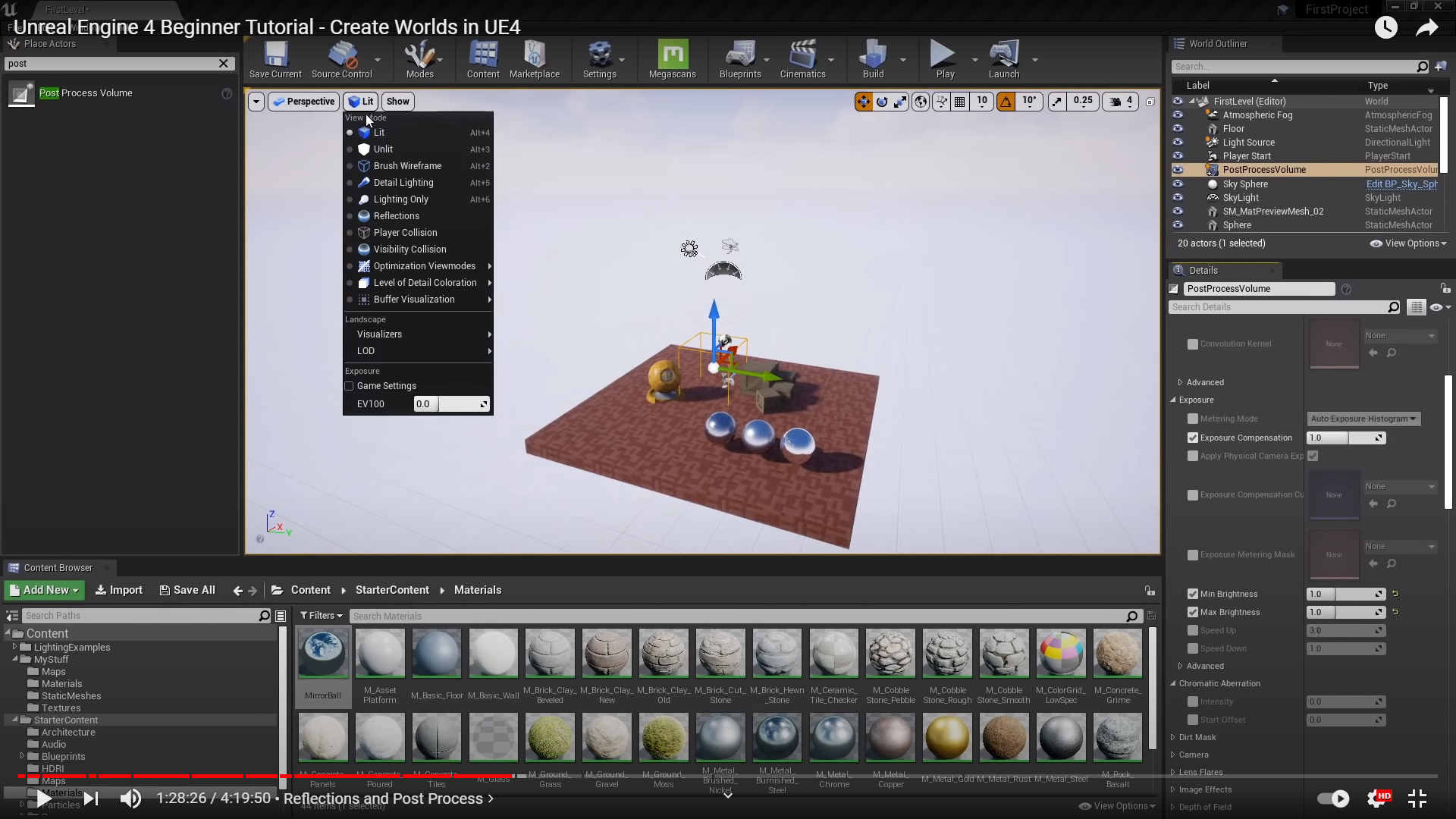Screen dimensions: 1456x819
Task: Select the M_Metal_Gold material thumbnail
Action: click(947, 738)
